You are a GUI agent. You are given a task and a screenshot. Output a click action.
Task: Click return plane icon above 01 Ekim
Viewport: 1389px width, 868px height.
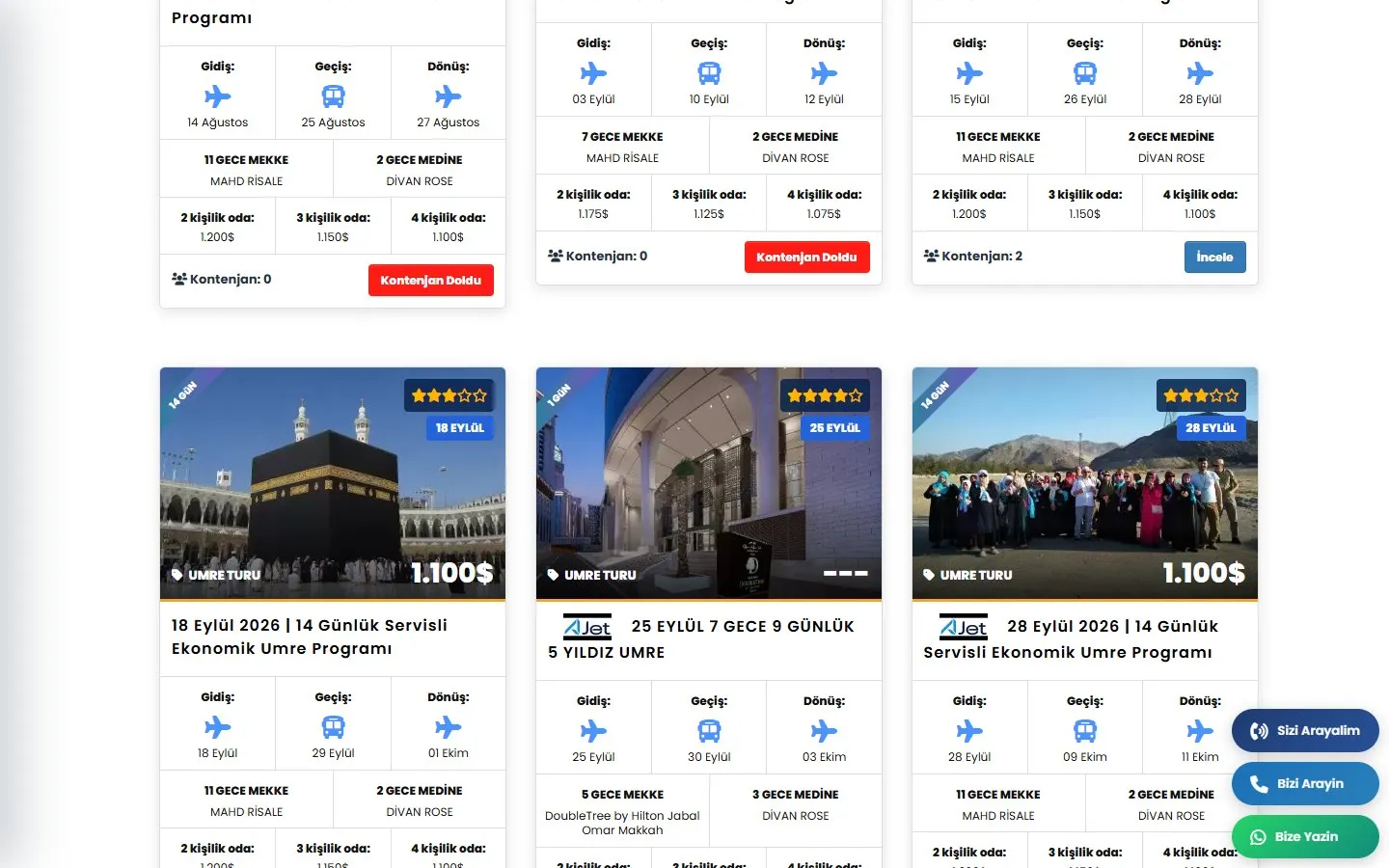[x=449, y=727]
